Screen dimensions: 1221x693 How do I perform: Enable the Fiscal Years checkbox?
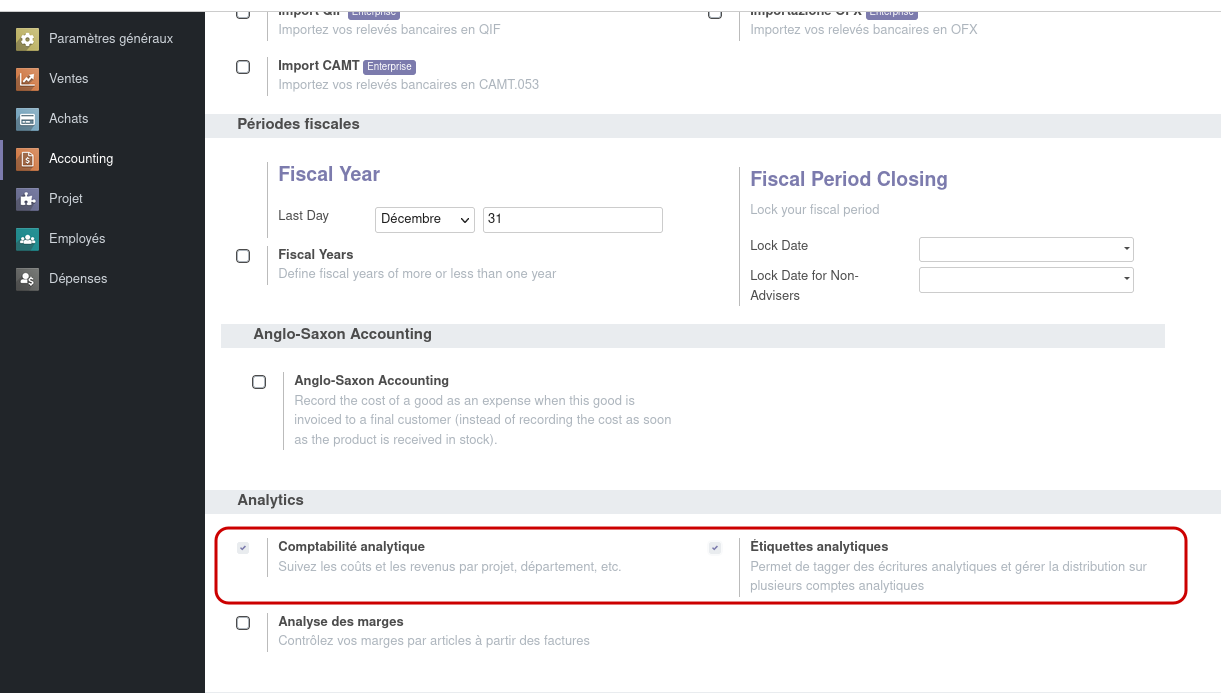[243, 255]
